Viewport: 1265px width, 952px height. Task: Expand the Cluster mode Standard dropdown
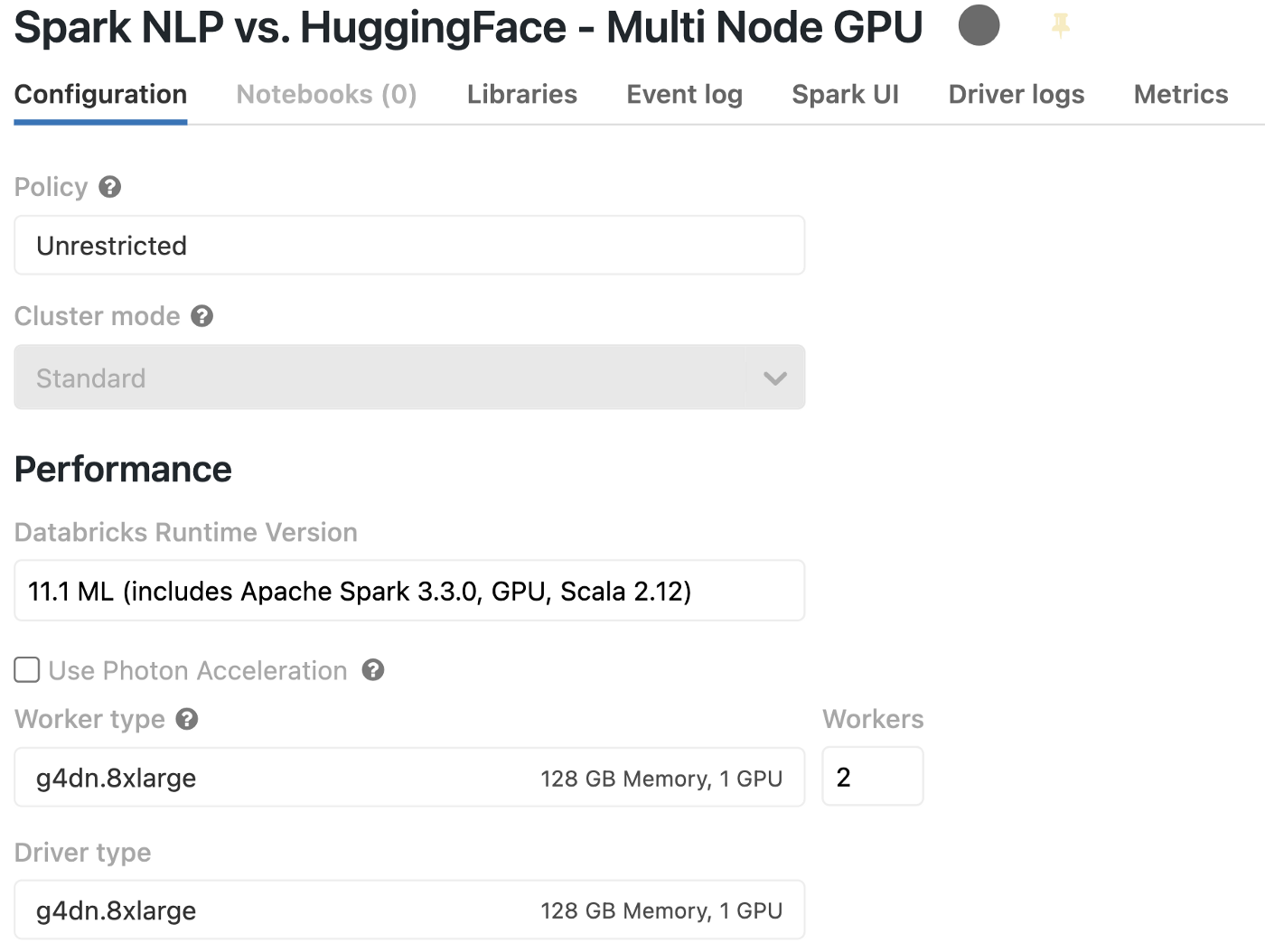[409, 378]
